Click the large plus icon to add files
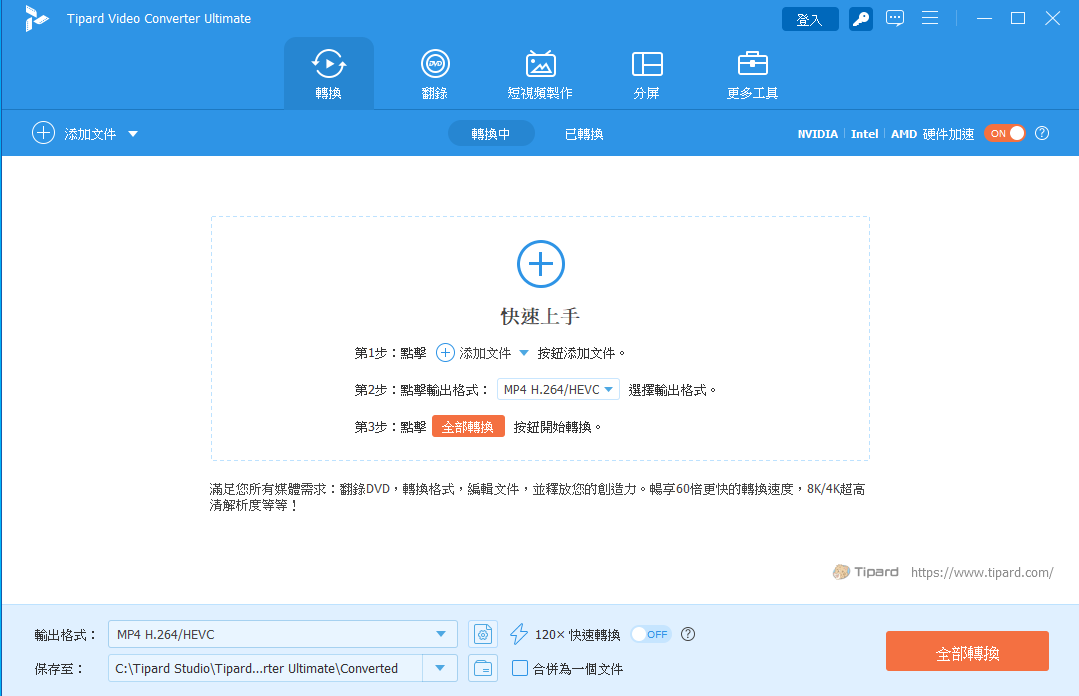This screenshot has height=696, width=1079. [x=540, y=264]
